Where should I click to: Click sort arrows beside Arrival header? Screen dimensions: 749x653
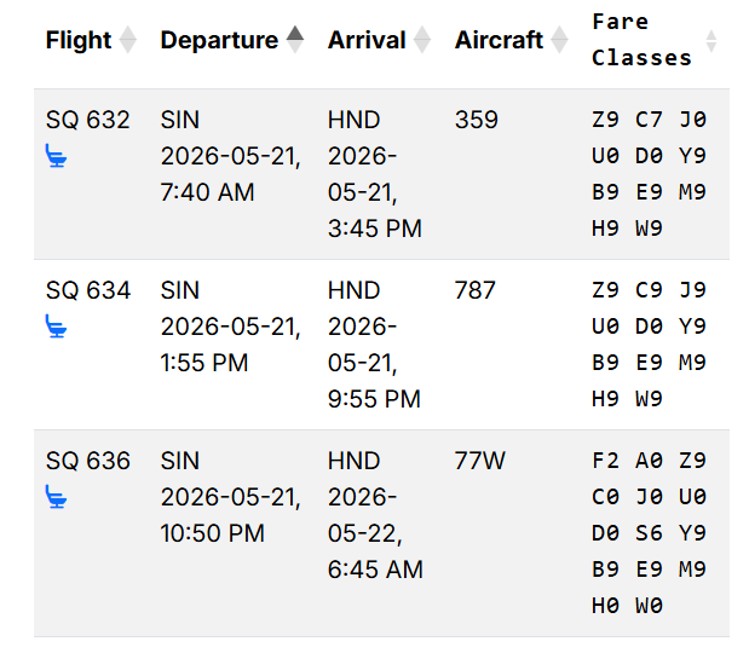(x=422, y=40)
